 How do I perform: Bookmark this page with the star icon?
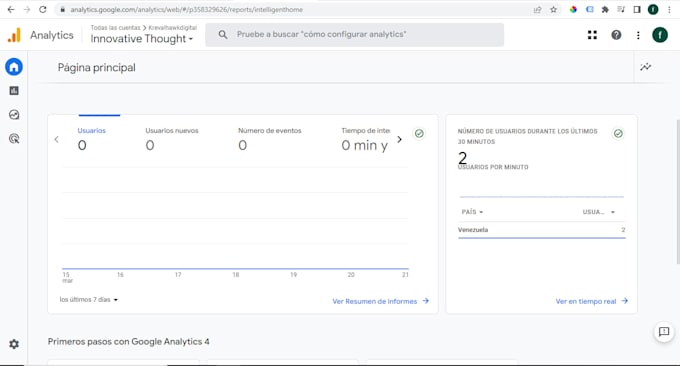[x=553, y=10]
